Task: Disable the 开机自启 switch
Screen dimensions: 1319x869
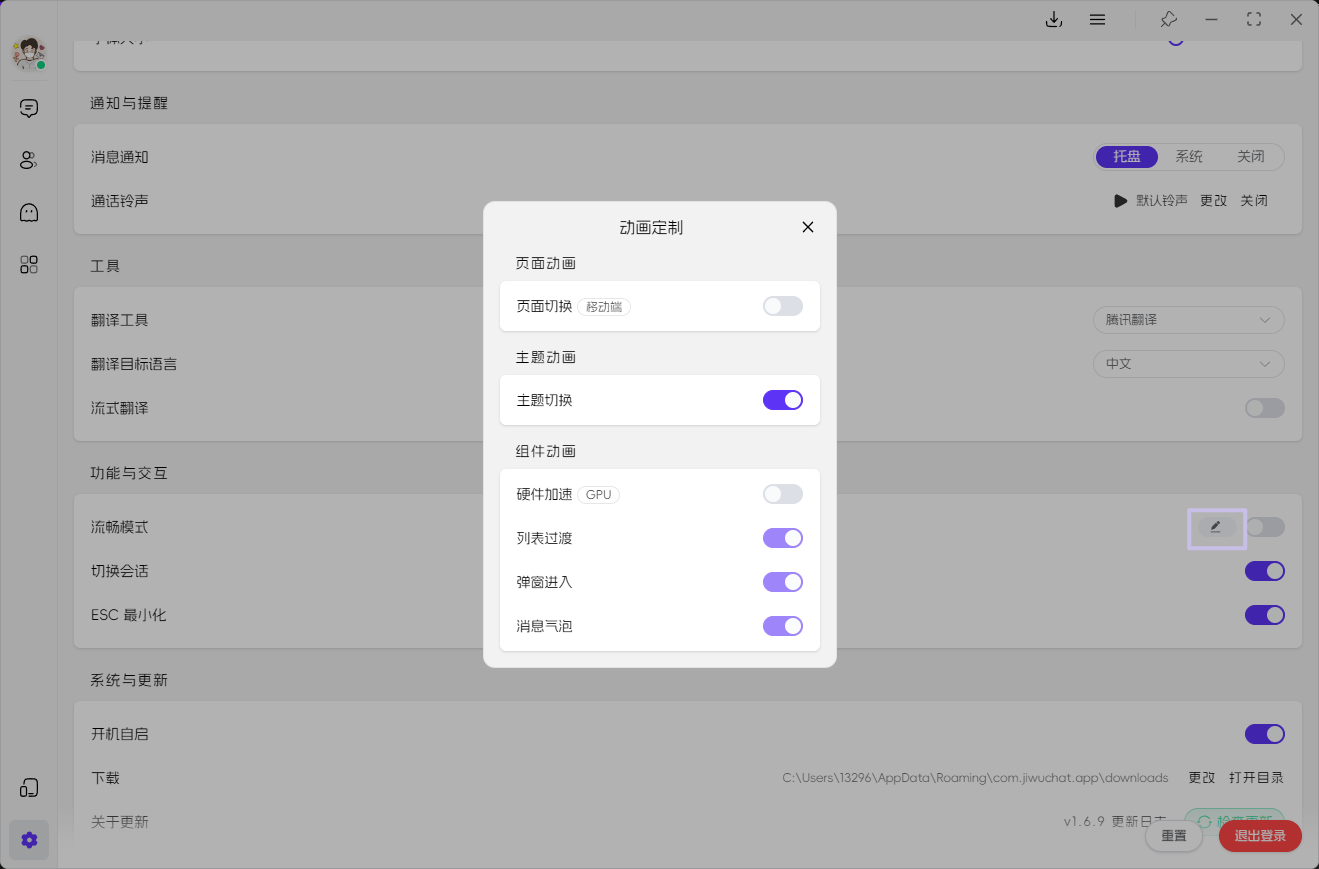Action: [x=1265, y=734]
